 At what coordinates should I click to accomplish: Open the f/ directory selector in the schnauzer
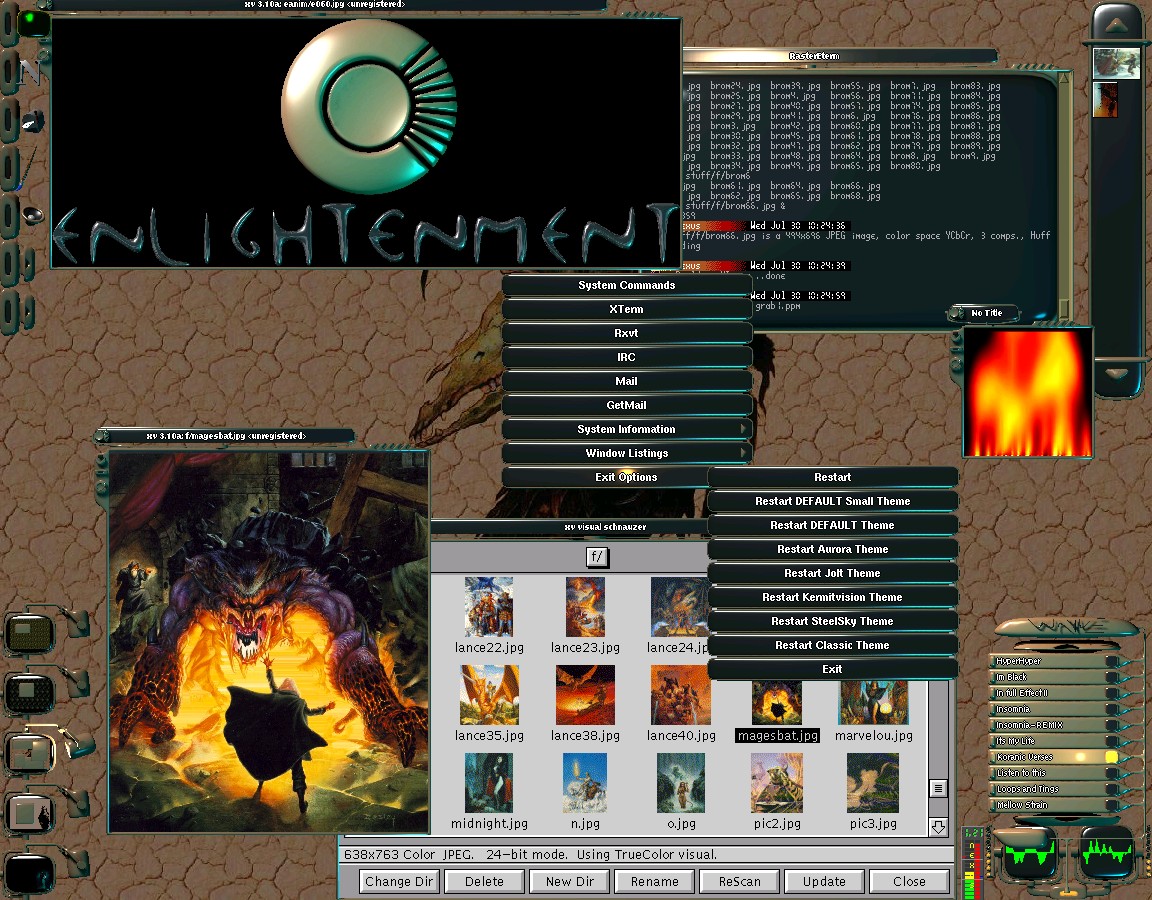597,557
